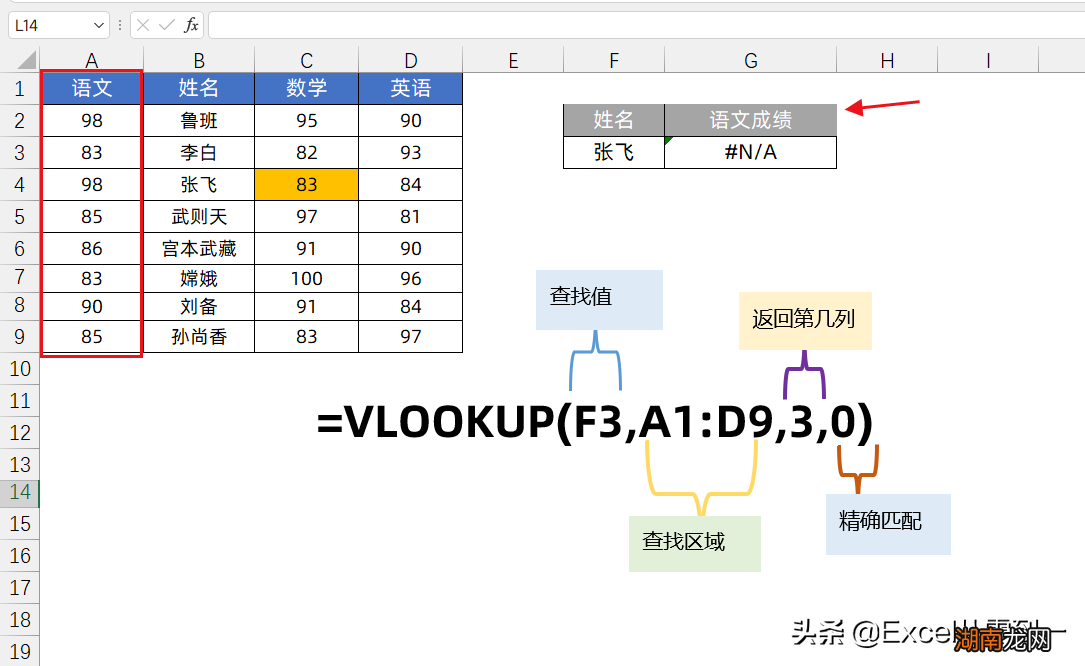Click the 姓名 header cell in column F
1085x666 pixels.
[613, 120]
